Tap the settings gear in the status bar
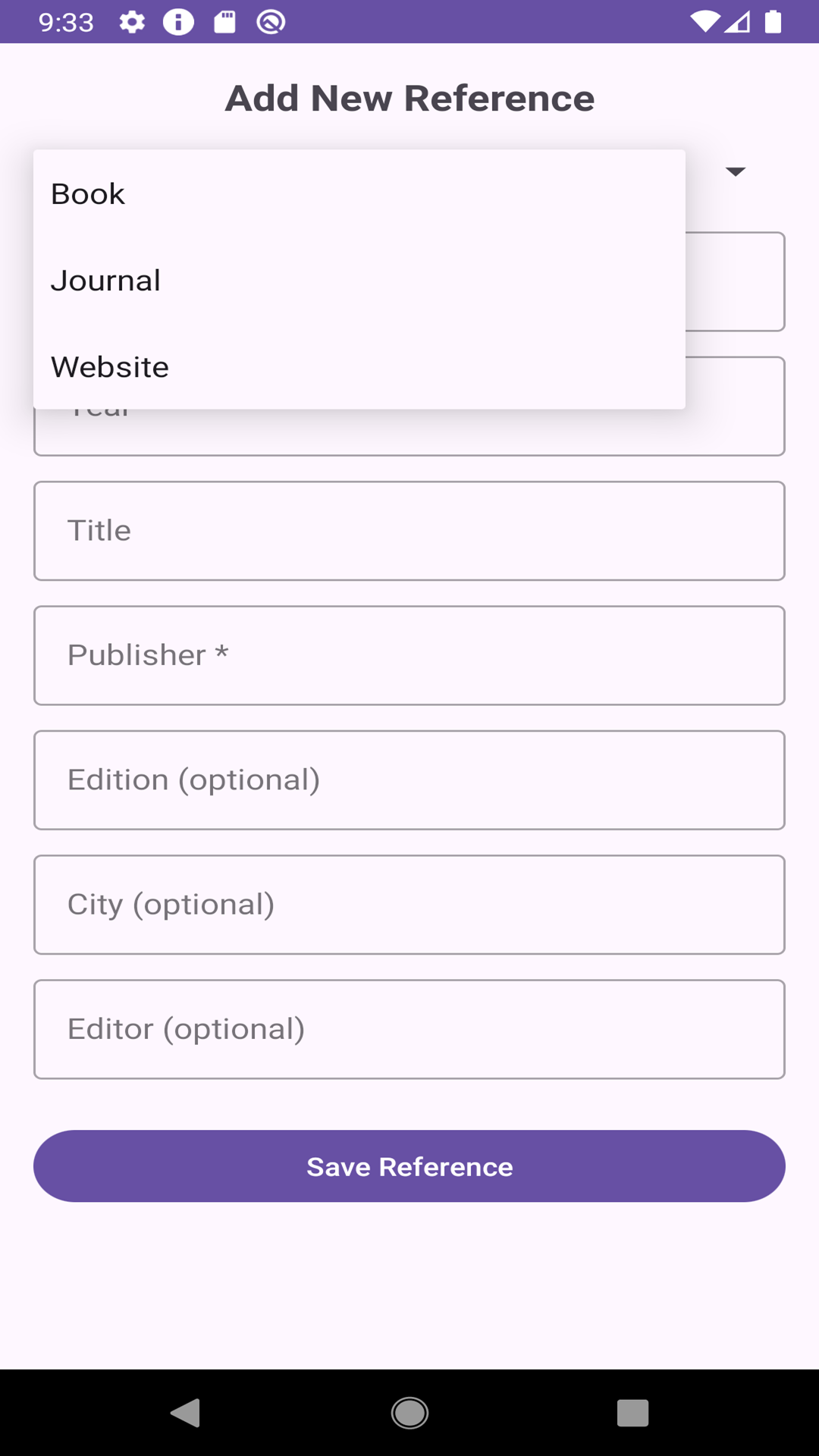819x1456 pixels. click(132, 22)
